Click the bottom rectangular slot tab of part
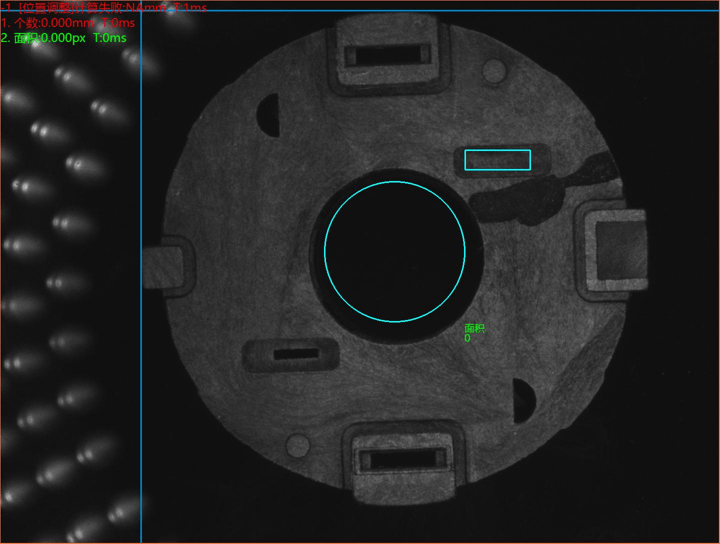Viewport: 720px width, 544px height. pyautogui.click(x=405, y=460)
